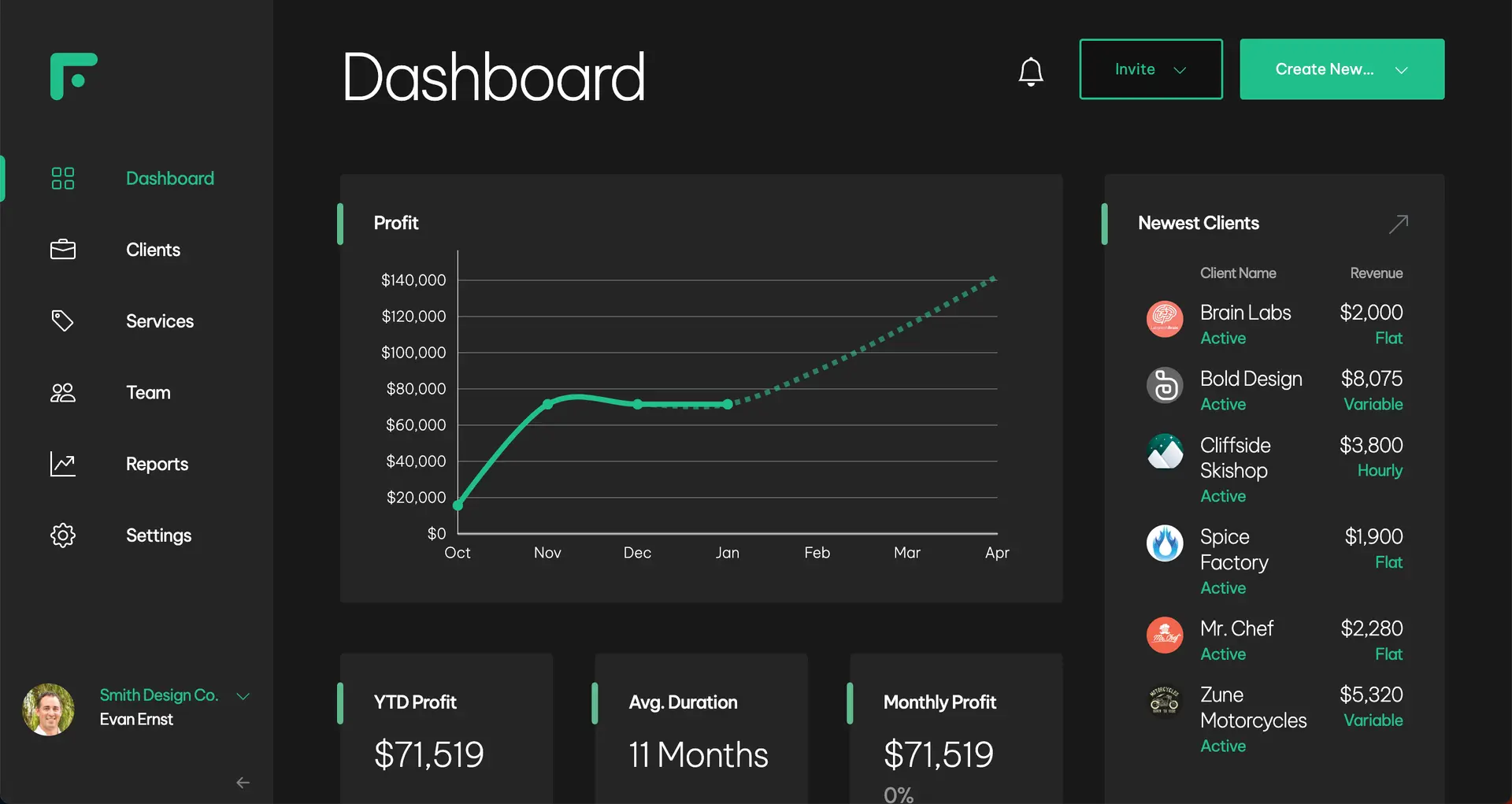Click the $2,280 revenue value

[x=1372, y=628]
